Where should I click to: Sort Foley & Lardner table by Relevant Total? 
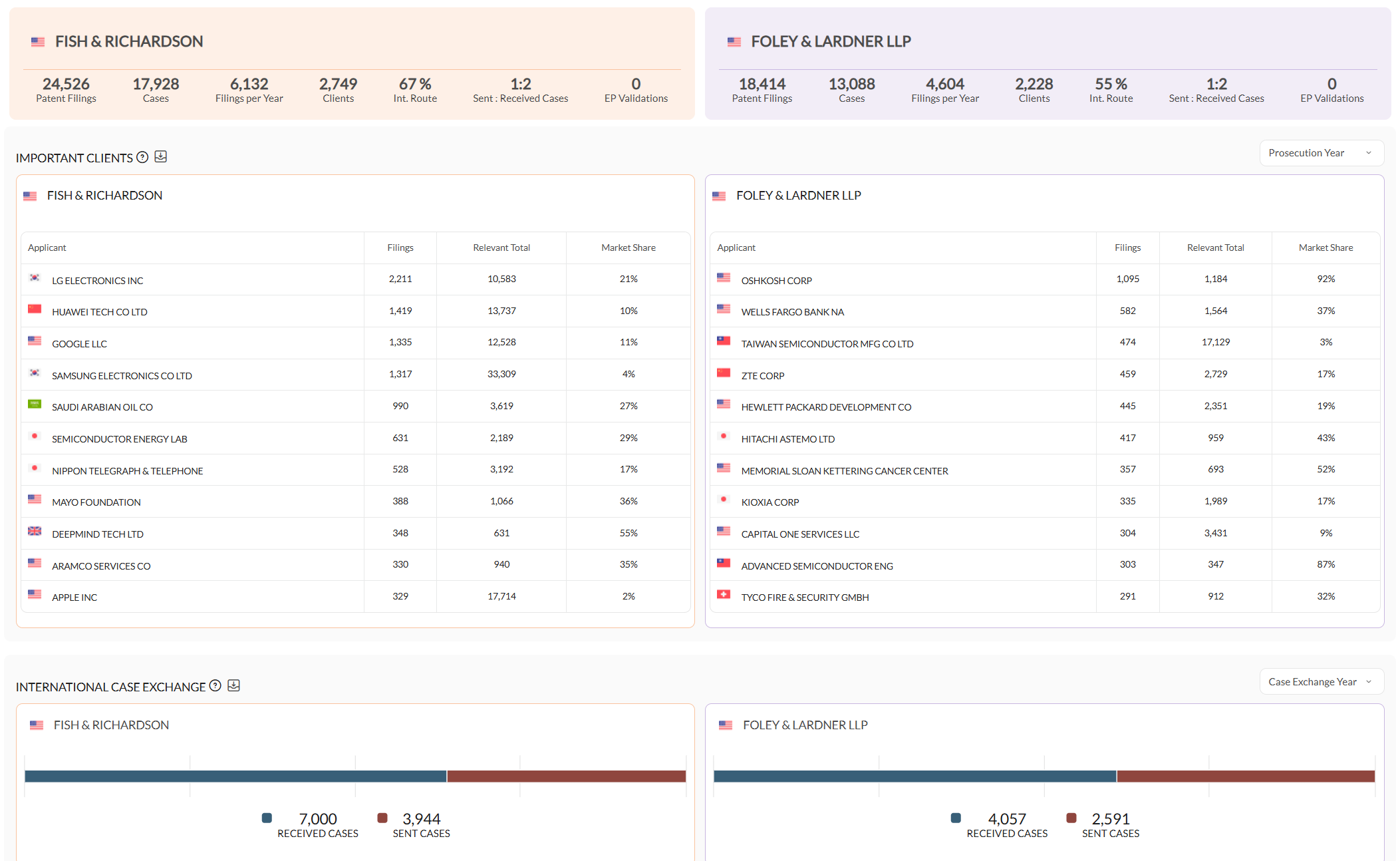tap(1215, 248)
